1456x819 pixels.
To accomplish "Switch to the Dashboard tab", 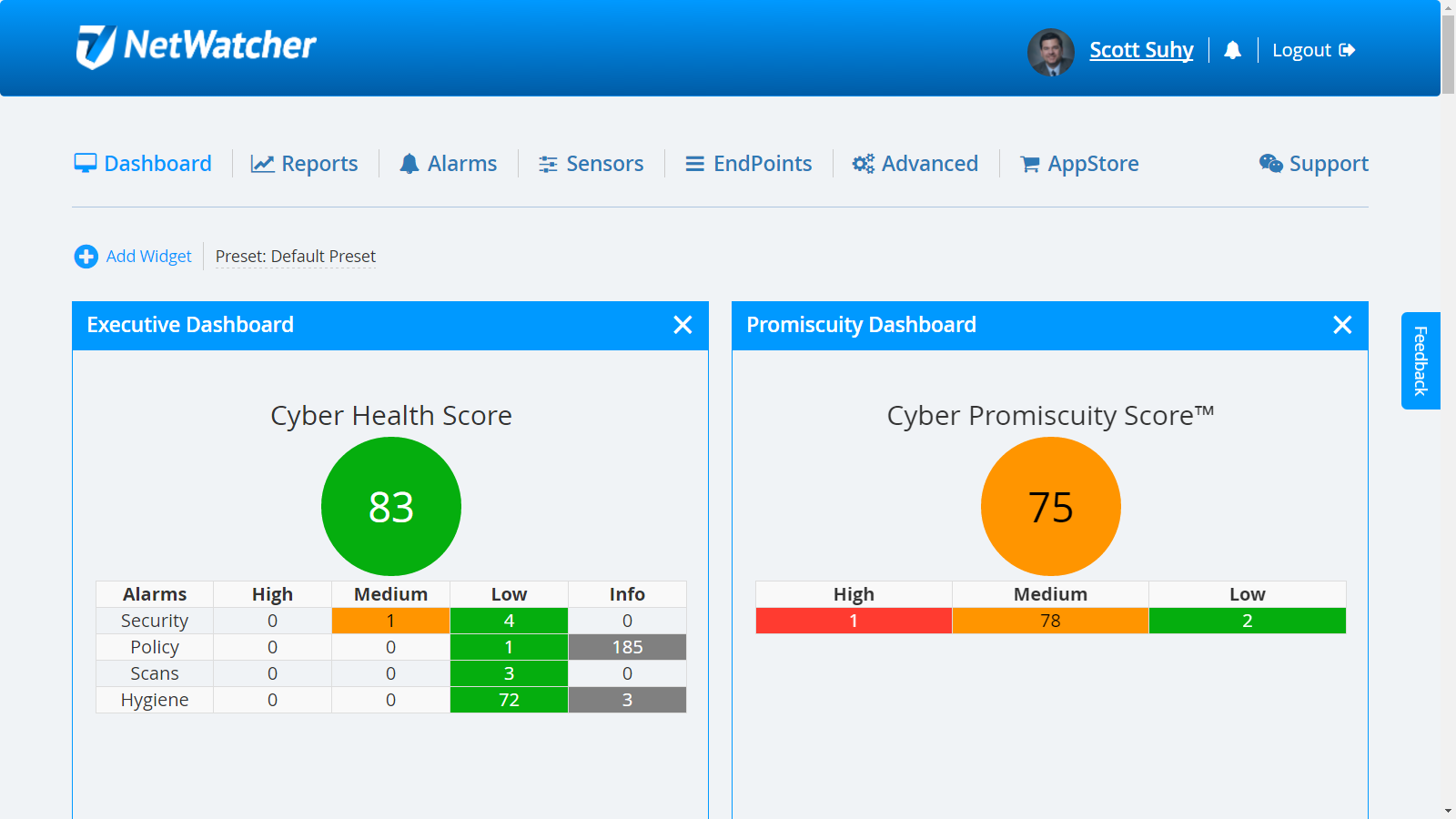I will (143, 163).
